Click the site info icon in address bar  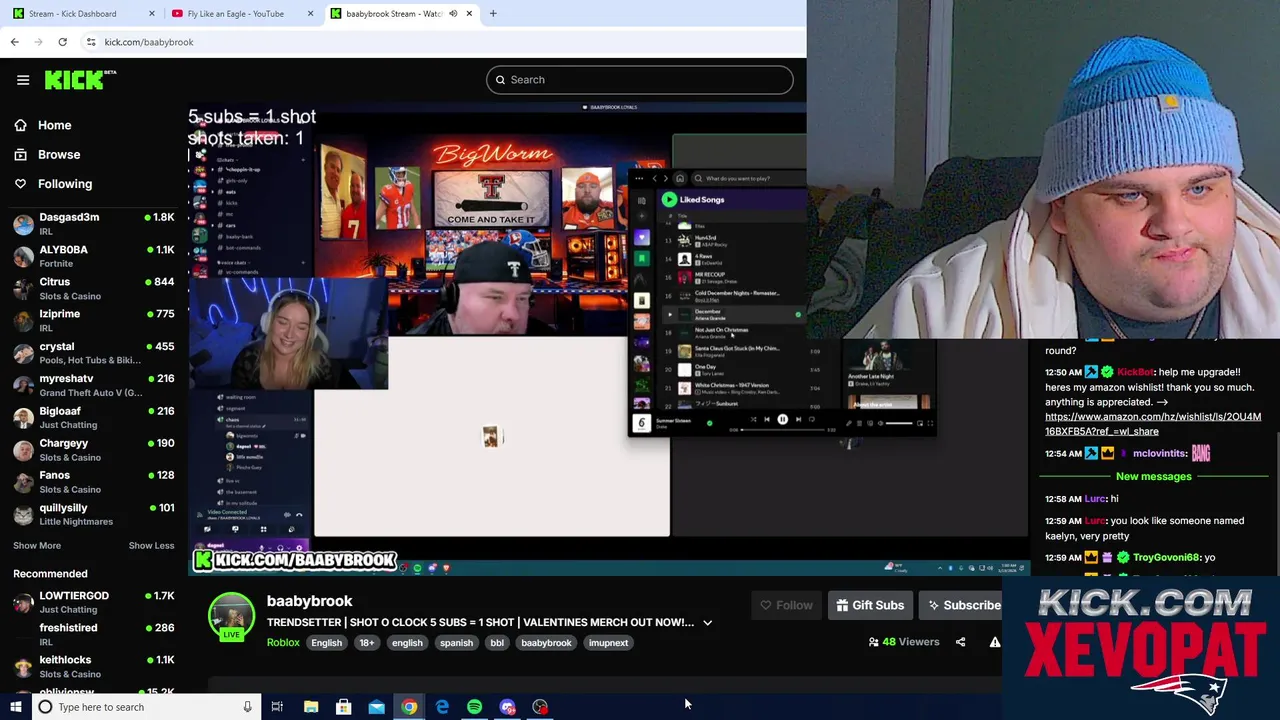(x=91, y=42)
